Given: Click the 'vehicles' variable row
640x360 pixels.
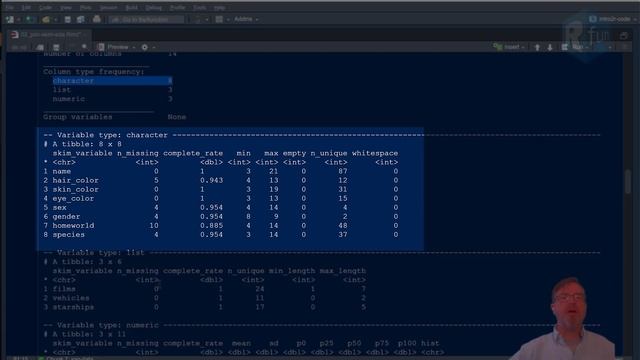Looking at the screenshot, I should 204,298.
